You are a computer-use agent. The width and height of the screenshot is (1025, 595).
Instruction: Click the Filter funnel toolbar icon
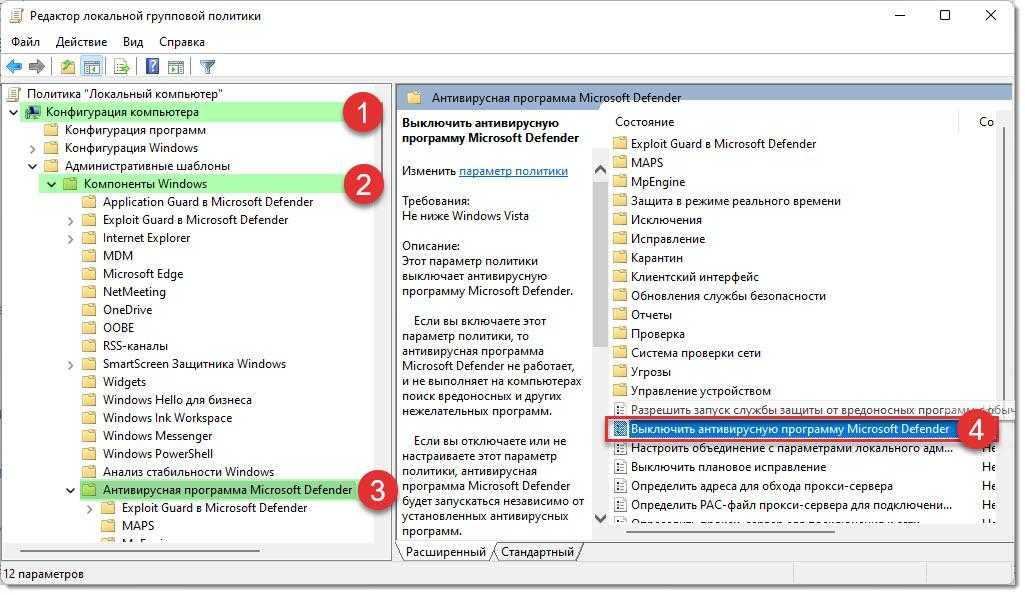(x=207, y=66)
